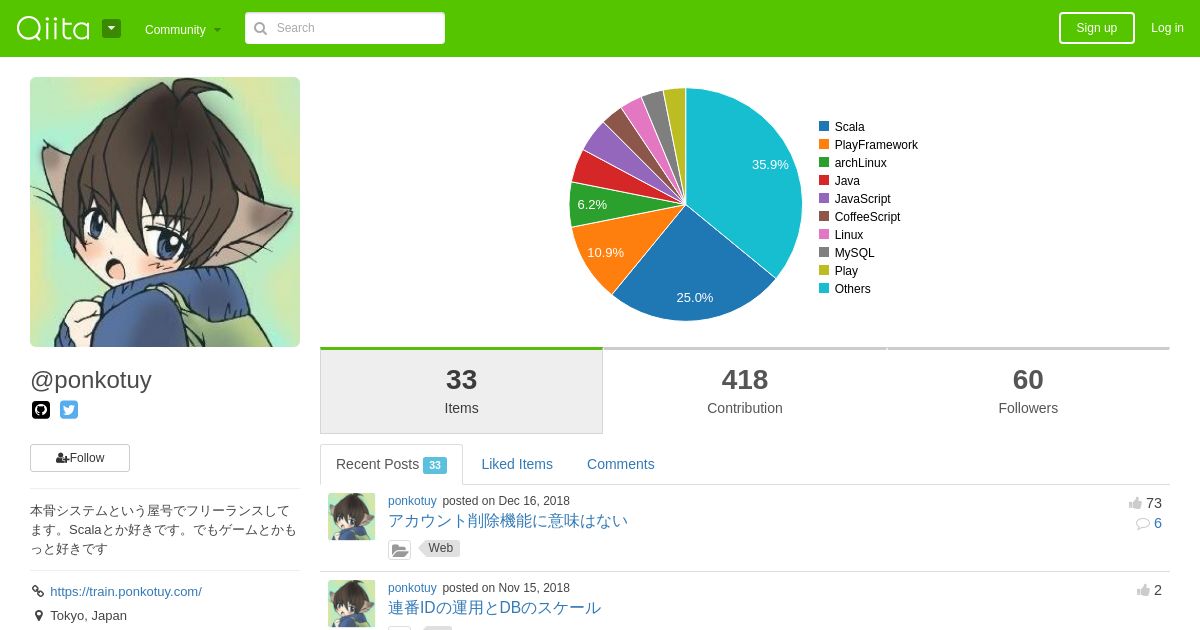Click the Others legend color swatch
This screenshot has height=630, width=1200.
[824, 288]
